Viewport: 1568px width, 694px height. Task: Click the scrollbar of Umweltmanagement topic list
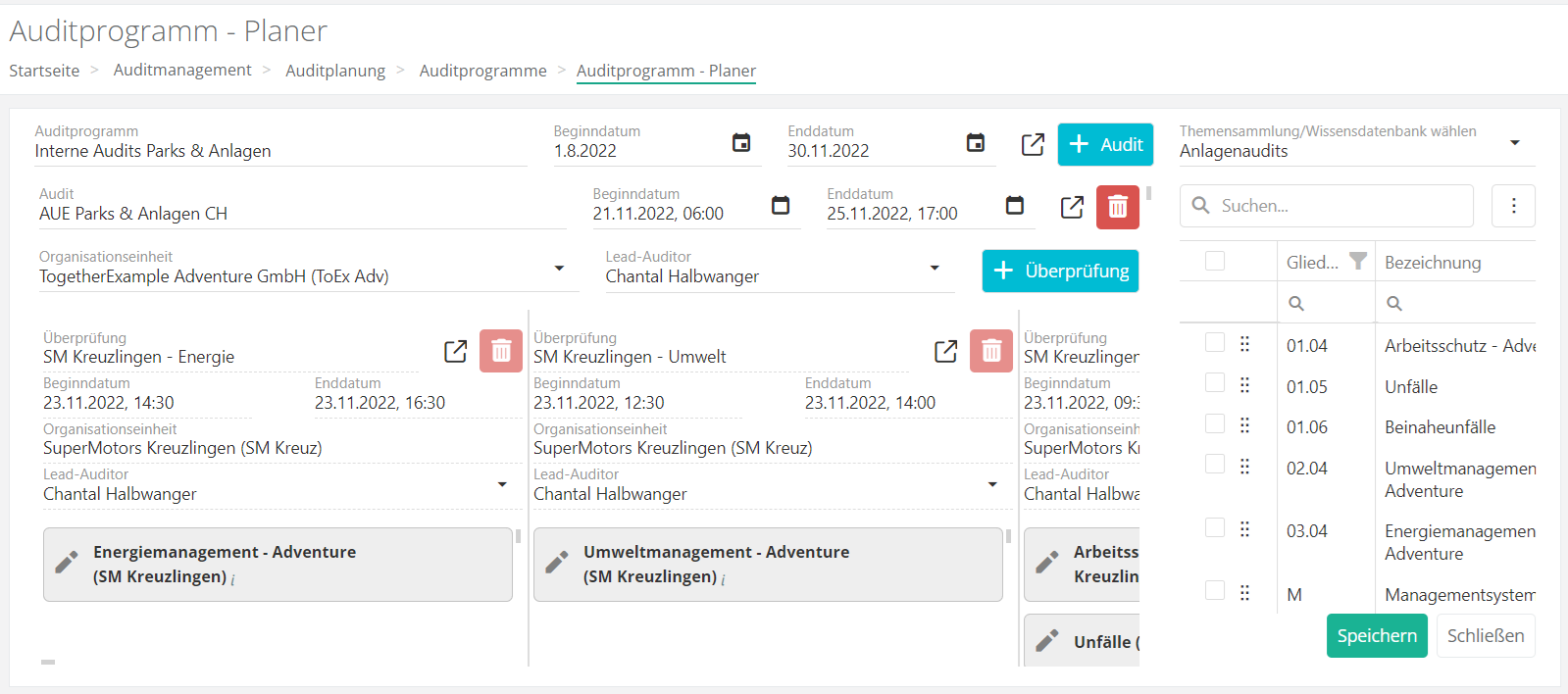[1008, 536]
